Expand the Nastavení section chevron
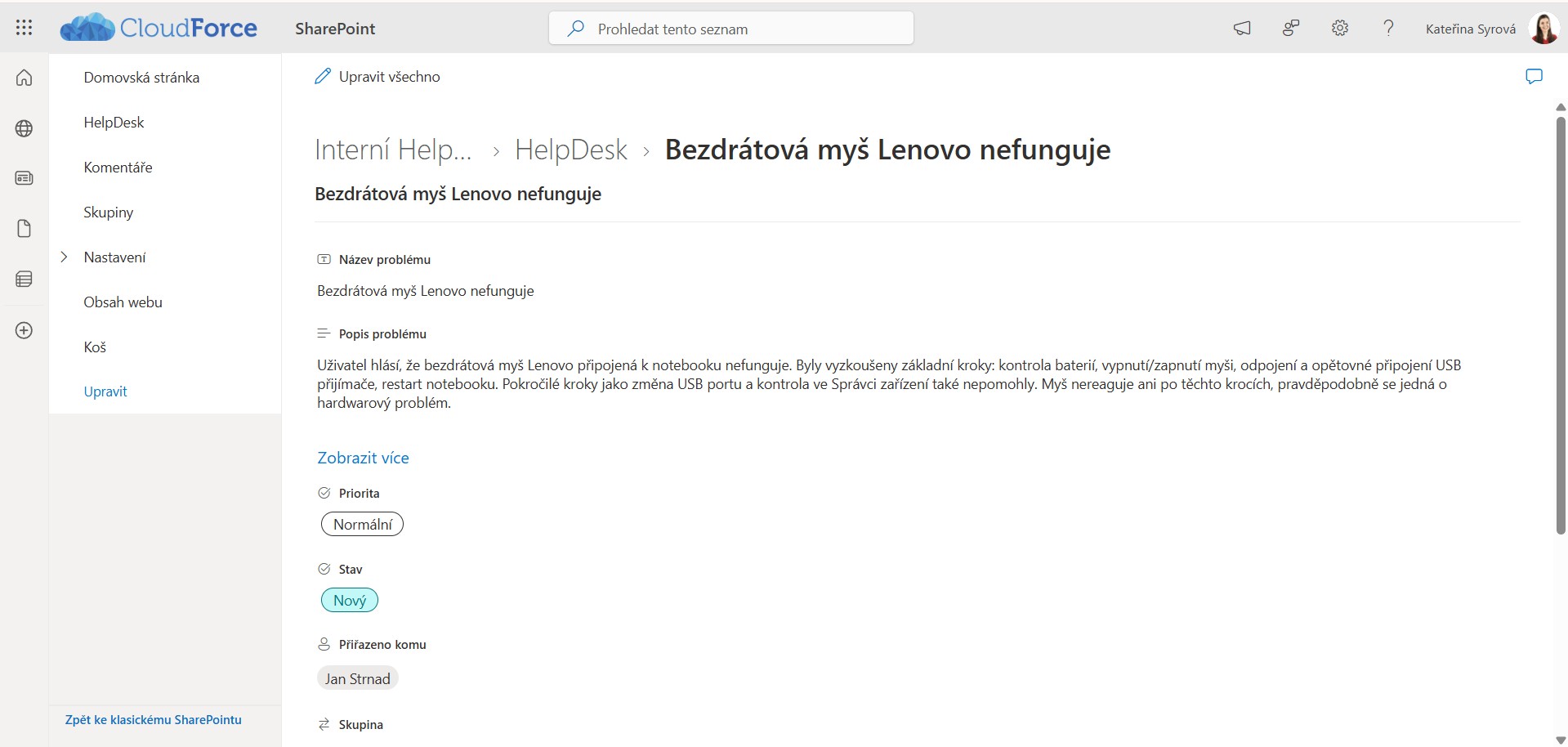1568x747 pixels. [65, 257]
